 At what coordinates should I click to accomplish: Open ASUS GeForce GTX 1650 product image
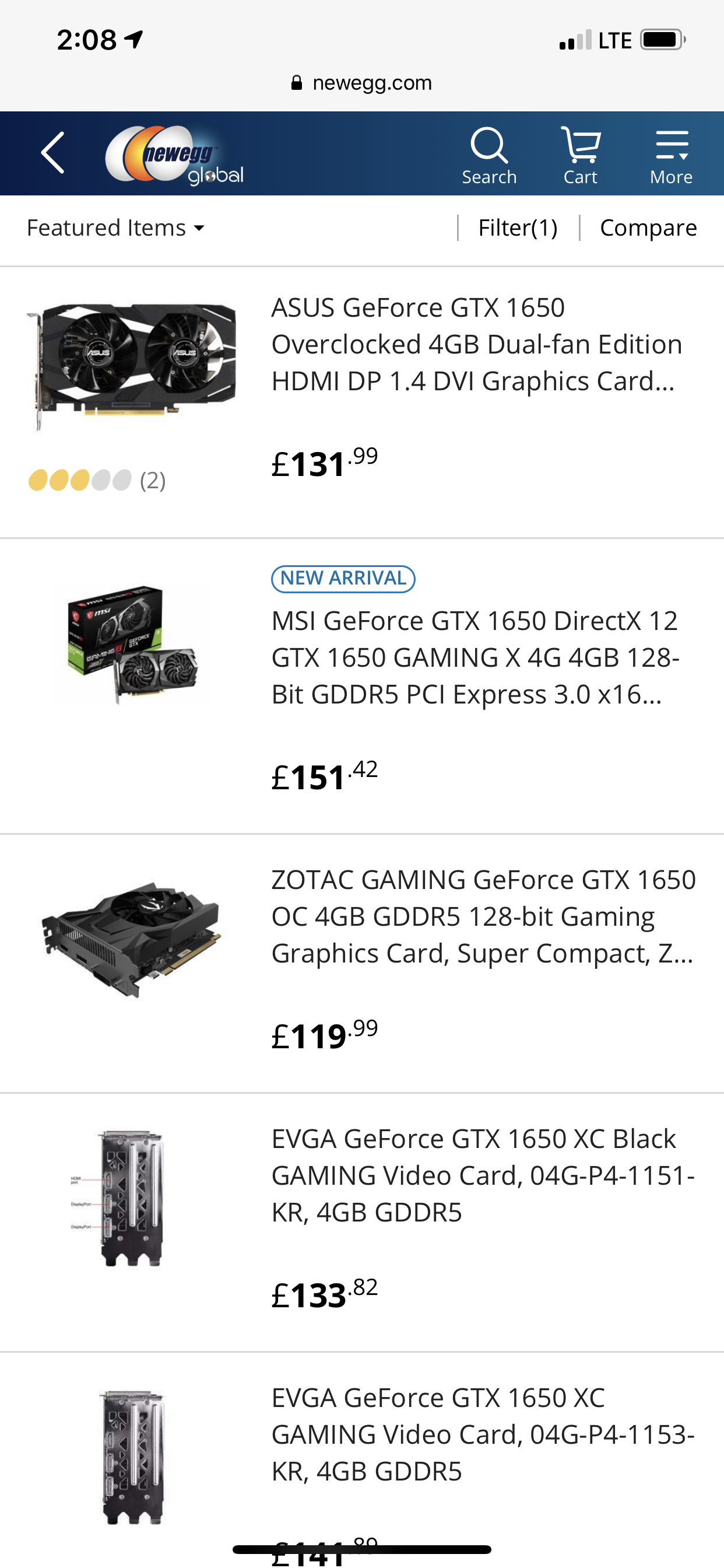[x=131, y=364]
